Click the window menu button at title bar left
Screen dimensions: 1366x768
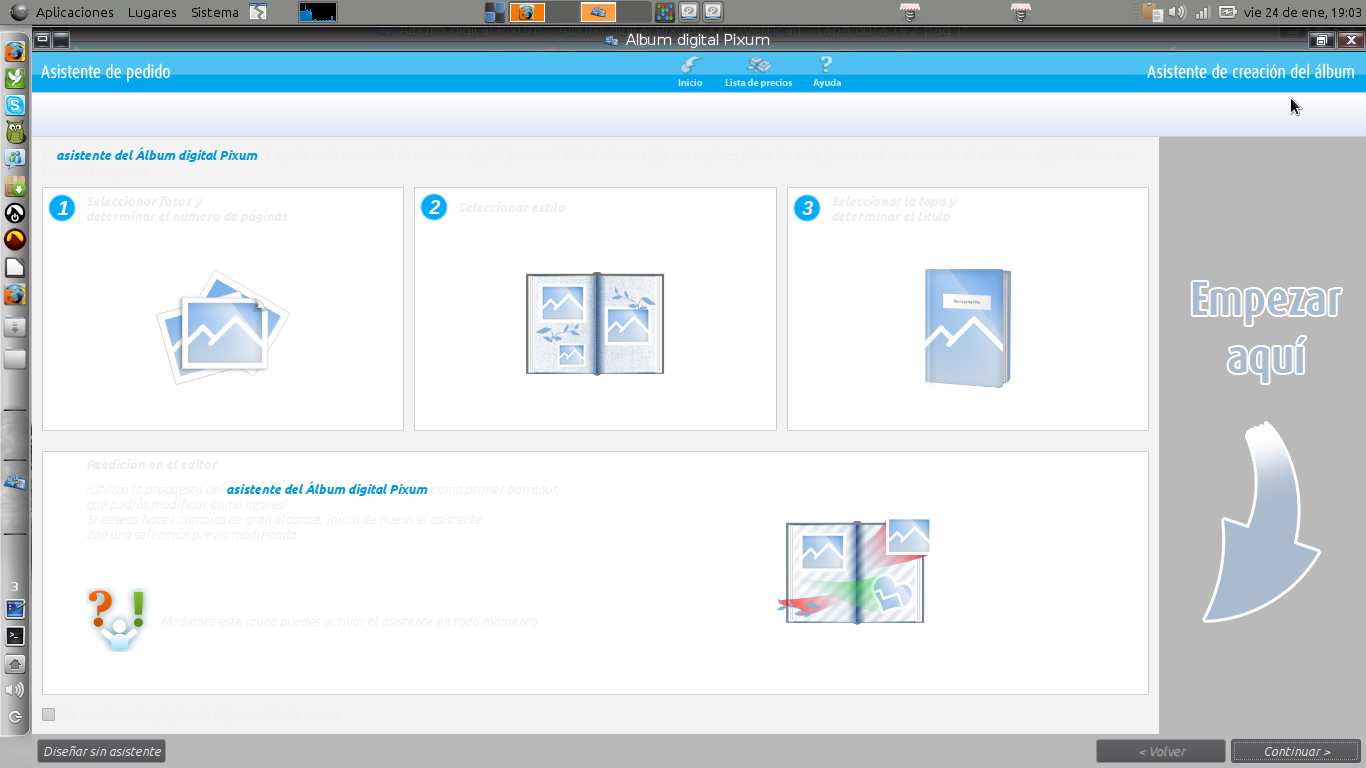[x=42, y=40]
